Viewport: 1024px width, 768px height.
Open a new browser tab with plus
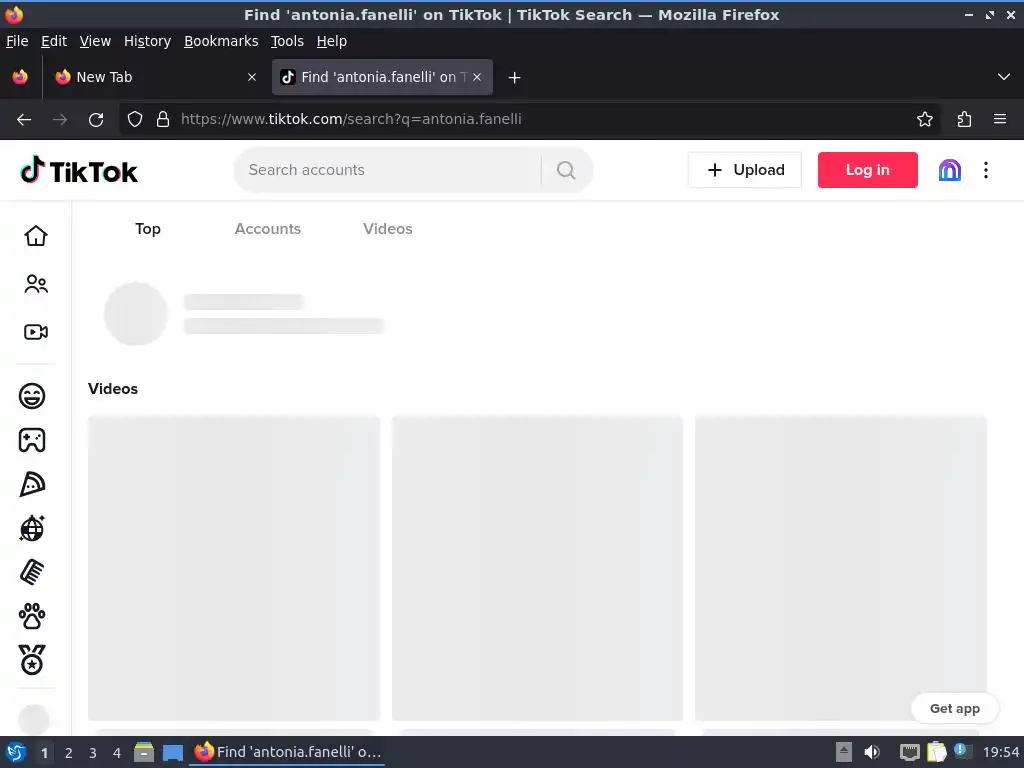515,78
